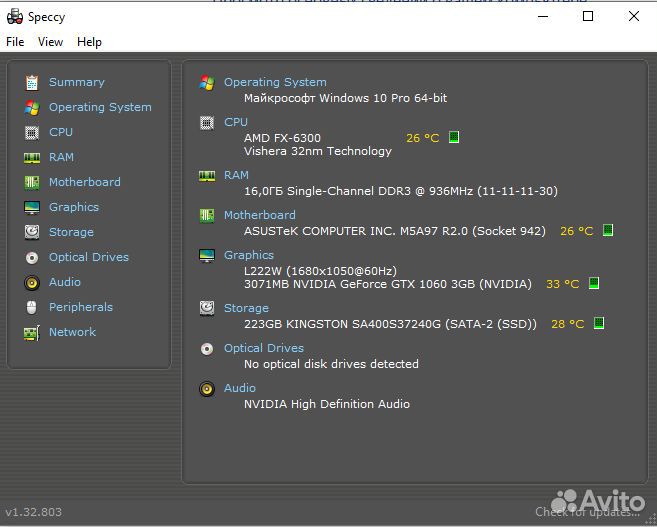Click the Optical Drives disc icon in sidebar

pyautogui.click(x=32, y=257)
